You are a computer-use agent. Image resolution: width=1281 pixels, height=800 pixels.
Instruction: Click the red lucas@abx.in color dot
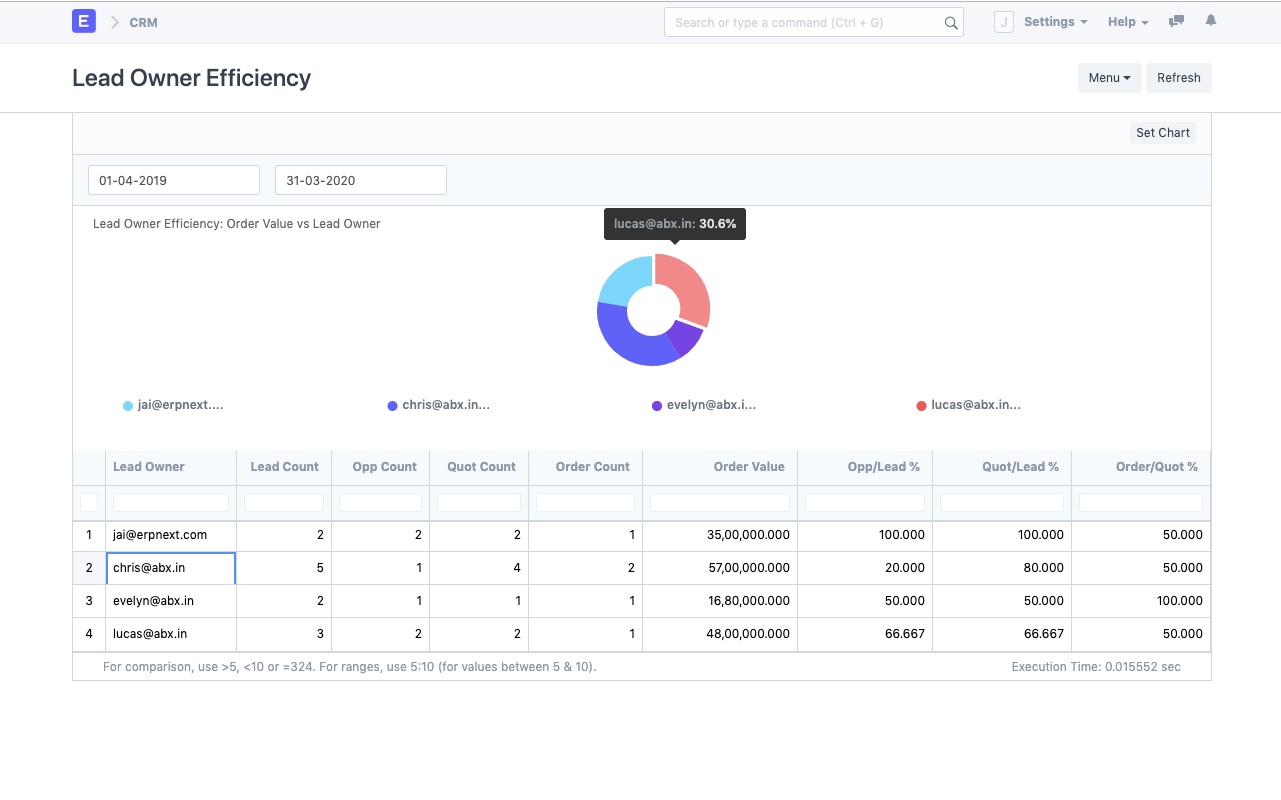921,405
